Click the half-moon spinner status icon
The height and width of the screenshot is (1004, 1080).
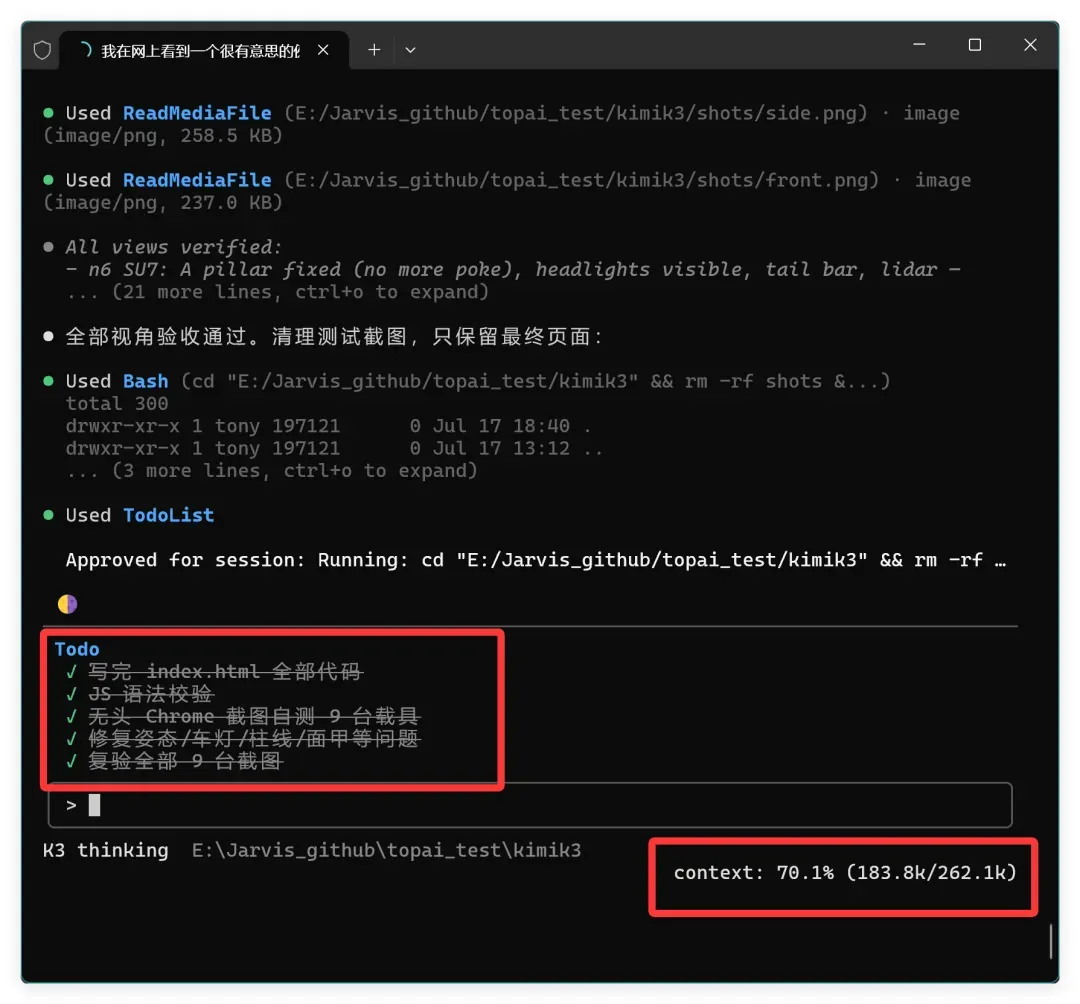[x=68, y=604]
